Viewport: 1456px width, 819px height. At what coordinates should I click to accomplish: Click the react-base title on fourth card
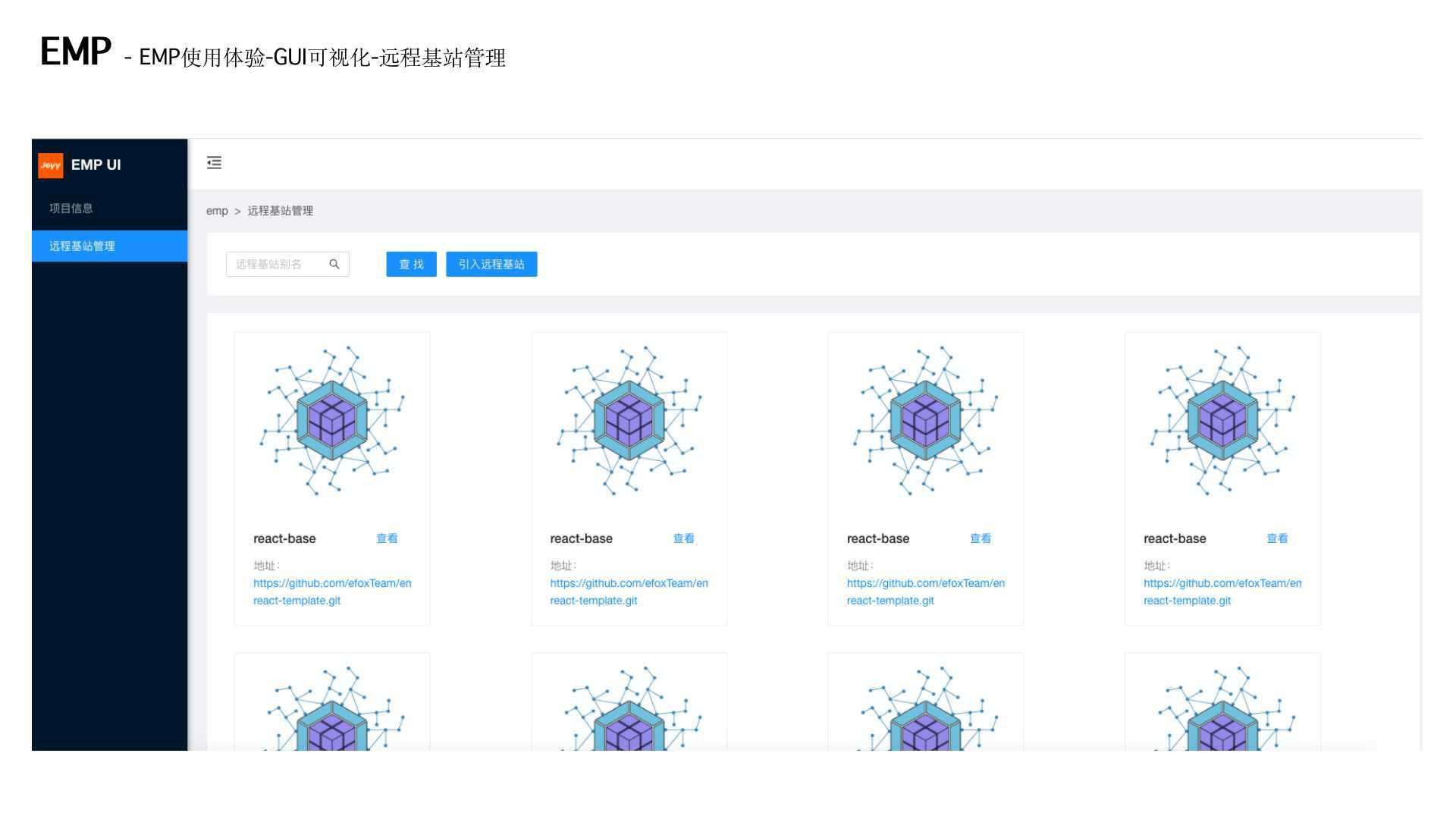[1175, 538]
